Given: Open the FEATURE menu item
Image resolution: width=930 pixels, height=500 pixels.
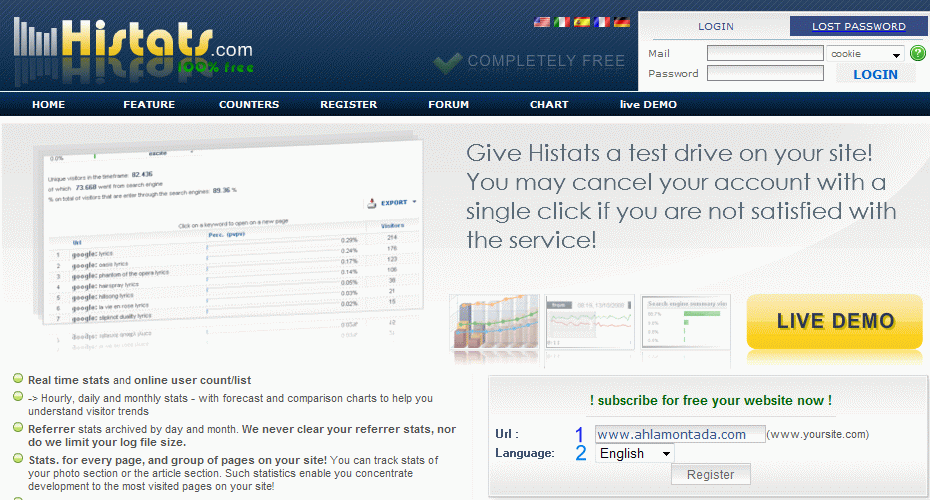Looking at the screenshot, I should pyautogui.click(x=149, y=104).
